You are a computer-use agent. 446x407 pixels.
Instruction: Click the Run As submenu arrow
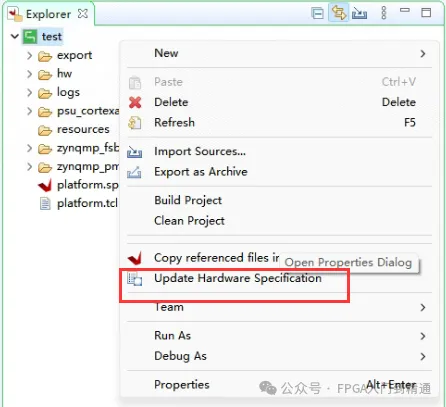click(x=423, y=336)
